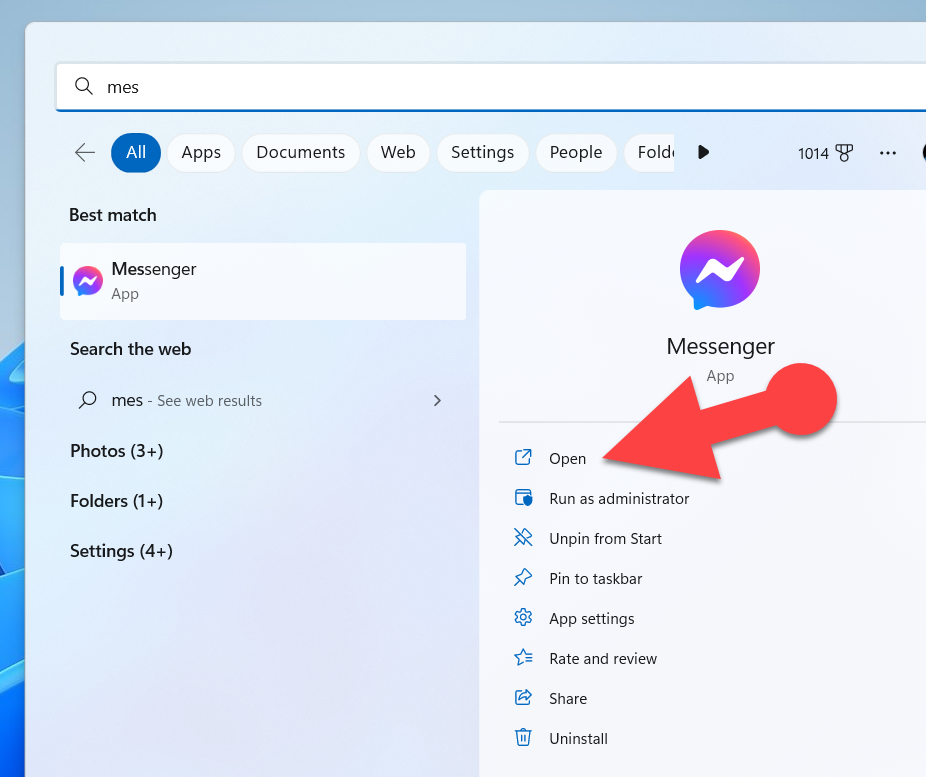Image resolution: width=926 pixels, height=777 pixels.
Task: Expand the Settings (4+) results group
Action: [121, 551]
